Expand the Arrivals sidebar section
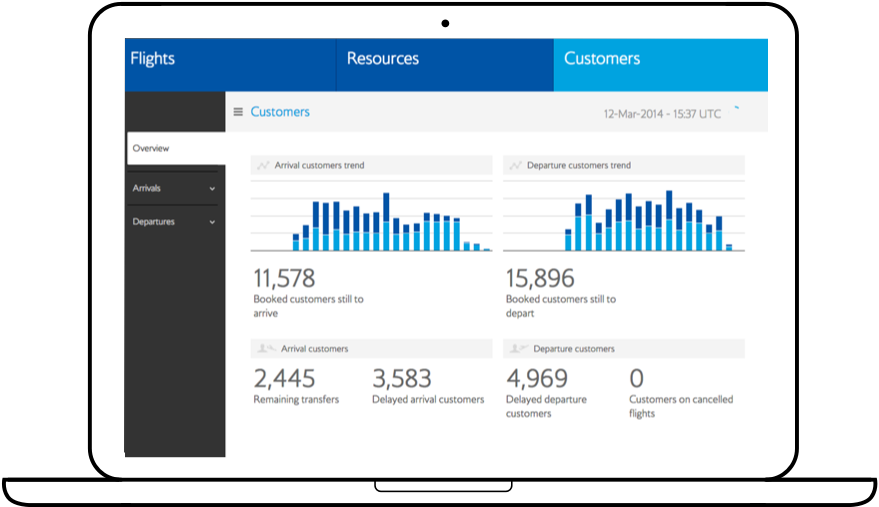The height and width of the screenshot is (507, 879). point(174,188)
